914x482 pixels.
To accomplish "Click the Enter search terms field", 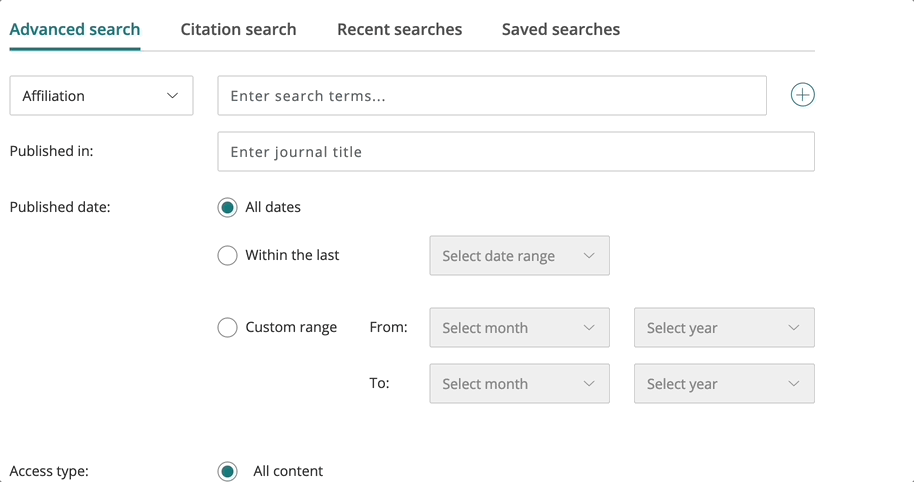I will point(492,96).
